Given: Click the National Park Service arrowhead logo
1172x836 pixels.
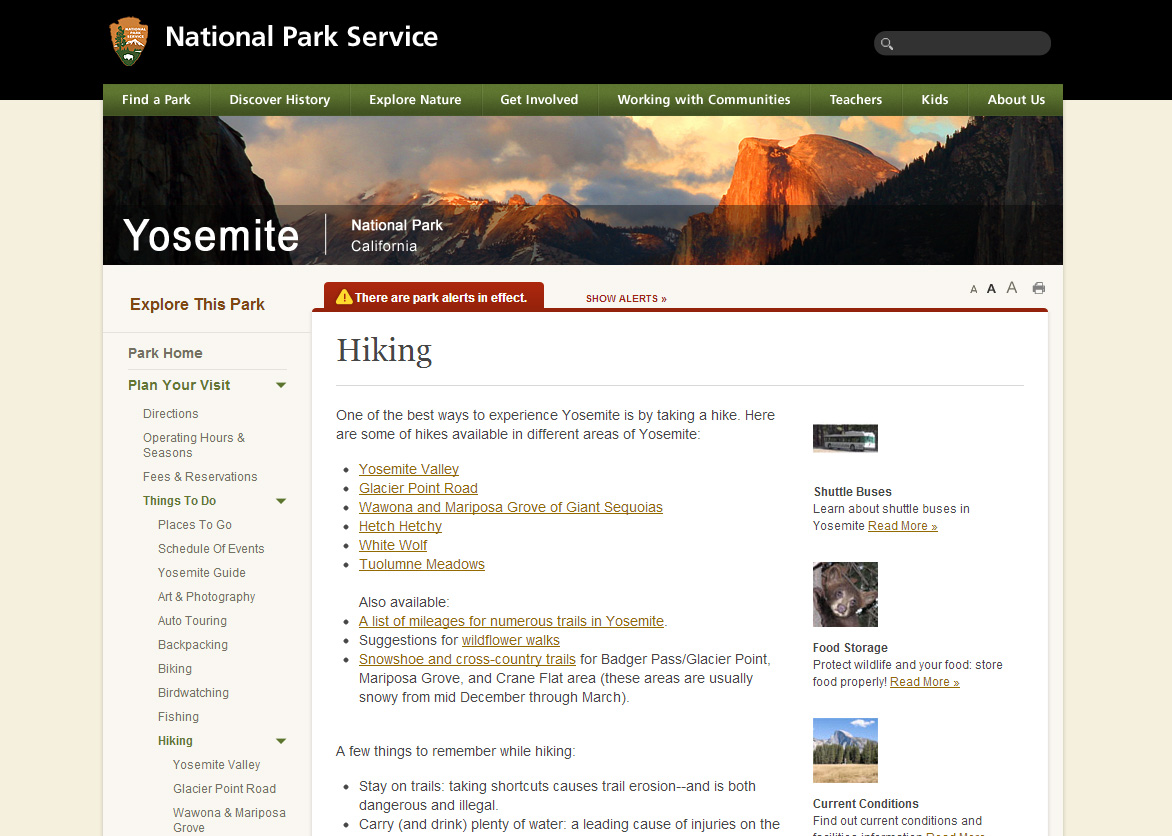Looking at the screenshot, I should tap(128, 41).
